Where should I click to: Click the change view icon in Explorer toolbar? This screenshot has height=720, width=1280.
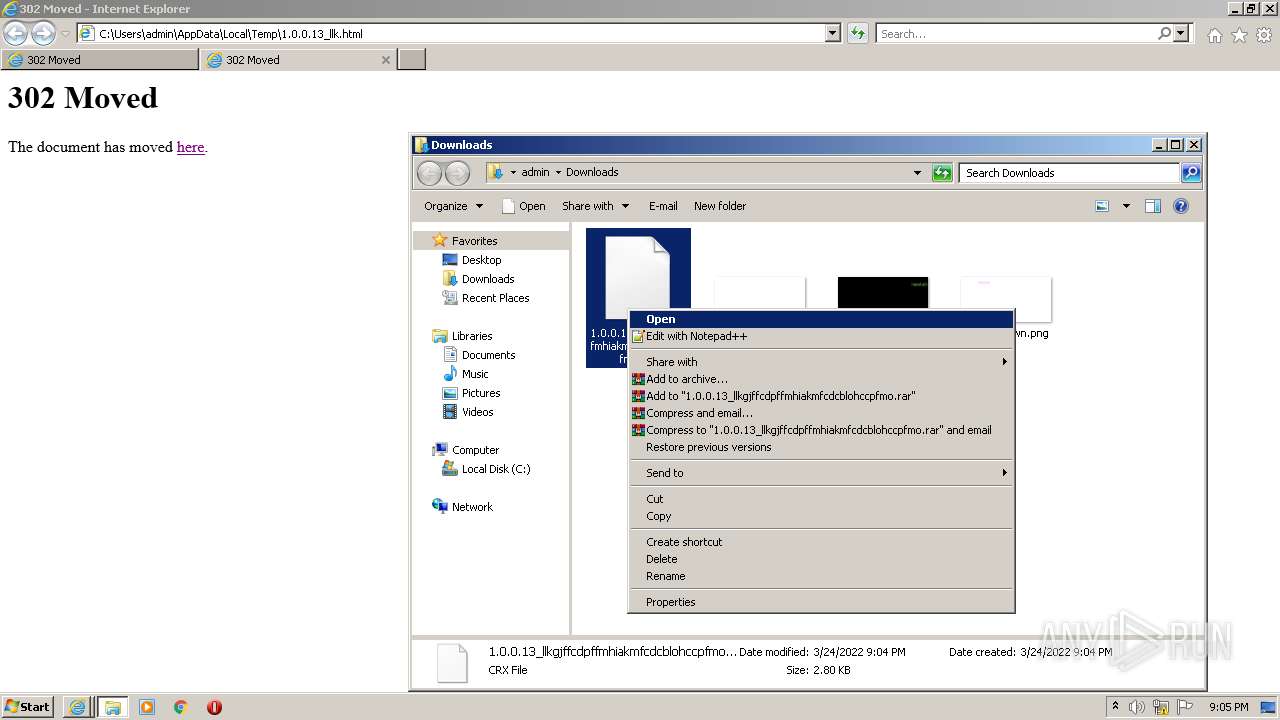point(1102,206)
